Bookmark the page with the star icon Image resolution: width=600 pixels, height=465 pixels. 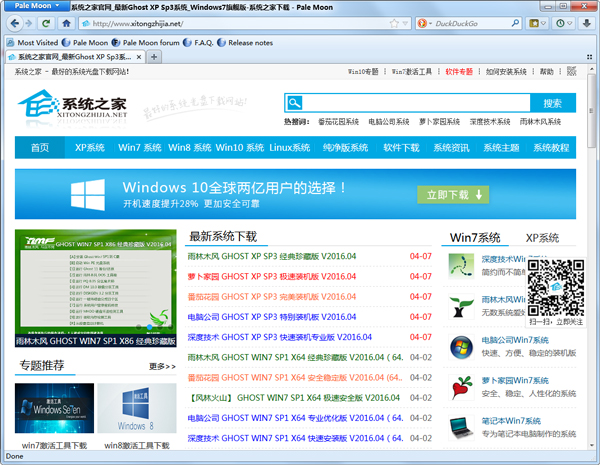394,23
